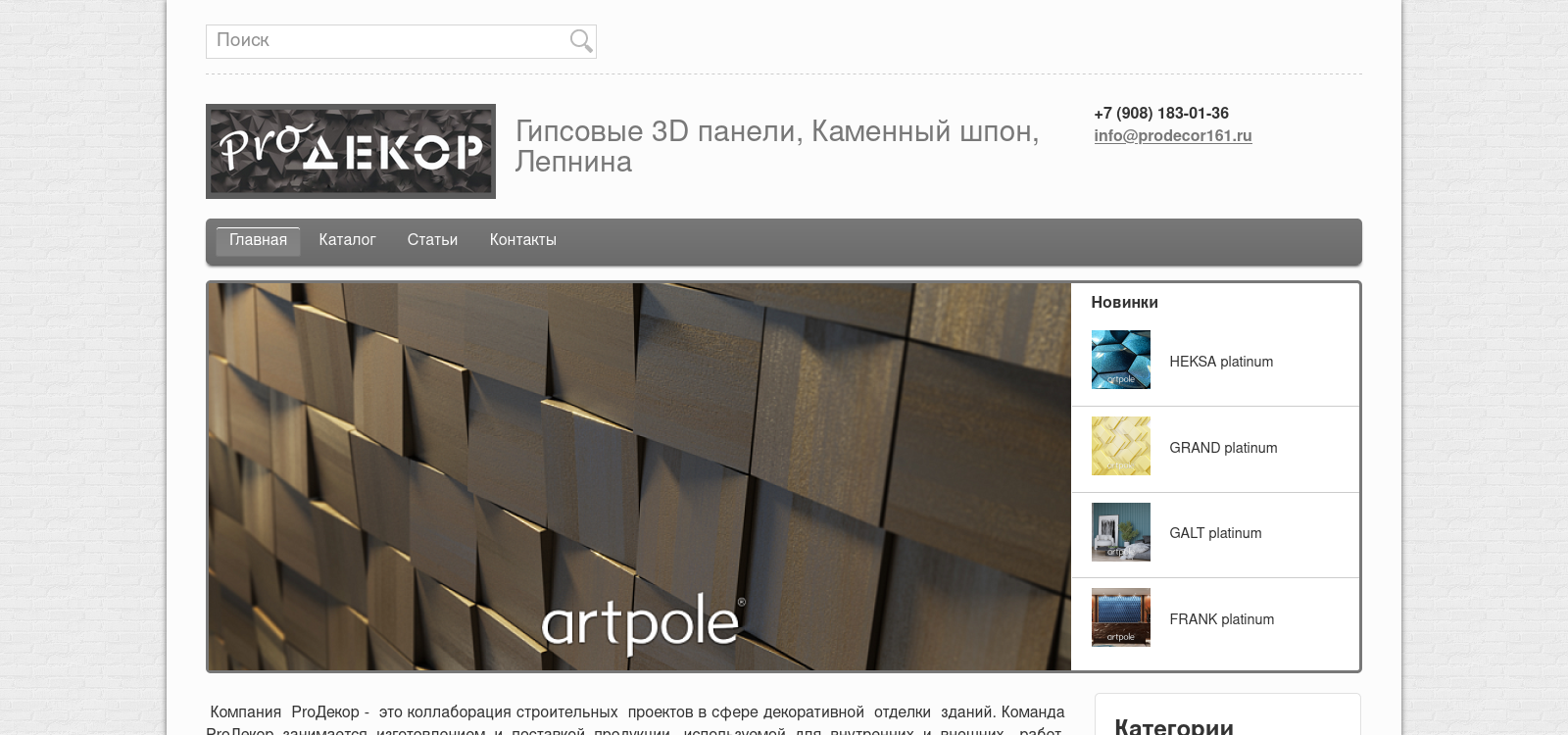Click the info@prodecor161.ru email link
Image resolution: width=1568 pixels, height=735 pixels.
pos(1173,136)
